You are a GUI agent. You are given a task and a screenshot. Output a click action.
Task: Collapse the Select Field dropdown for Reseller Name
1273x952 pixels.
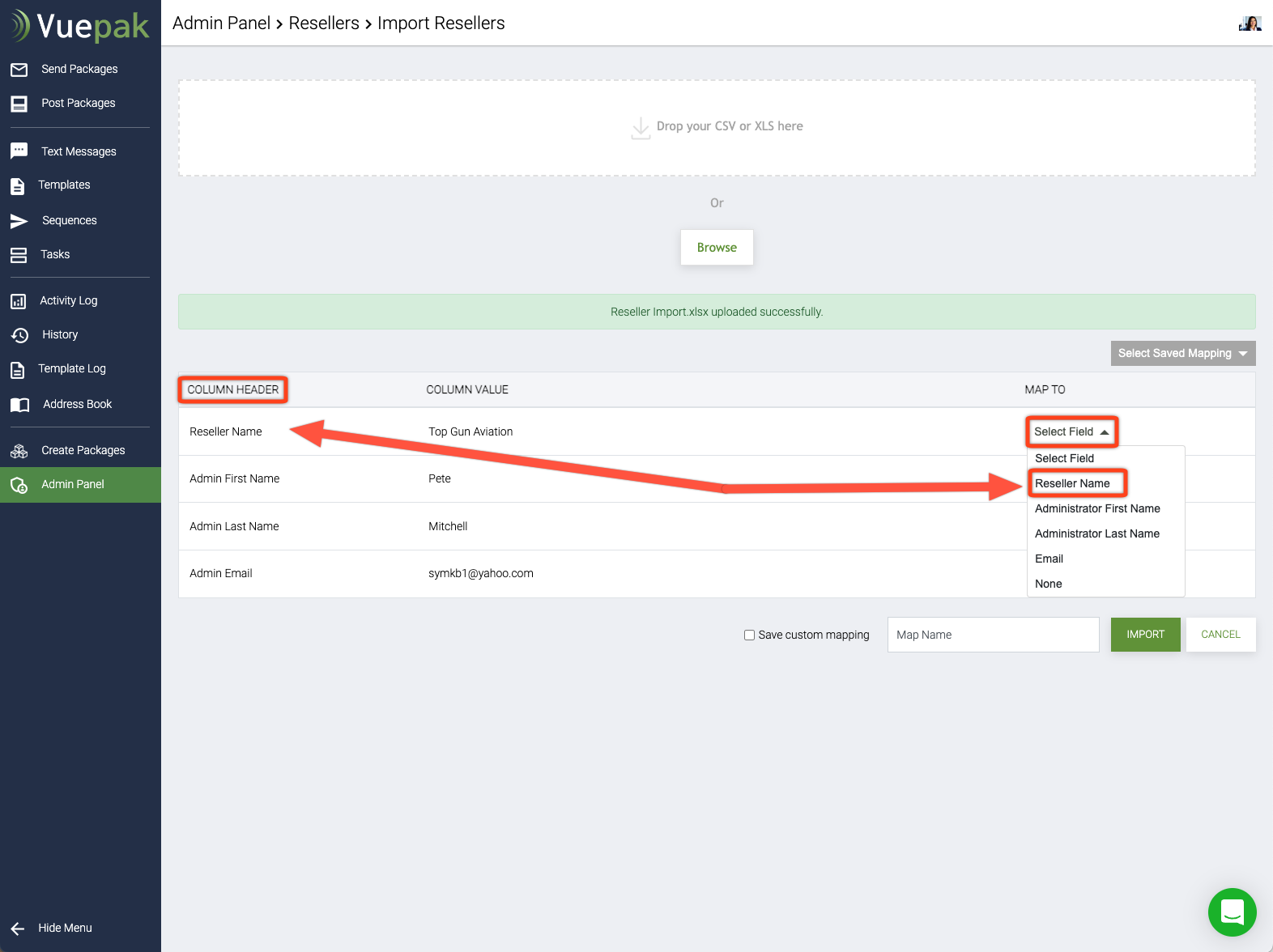[x=1071, y=431]
